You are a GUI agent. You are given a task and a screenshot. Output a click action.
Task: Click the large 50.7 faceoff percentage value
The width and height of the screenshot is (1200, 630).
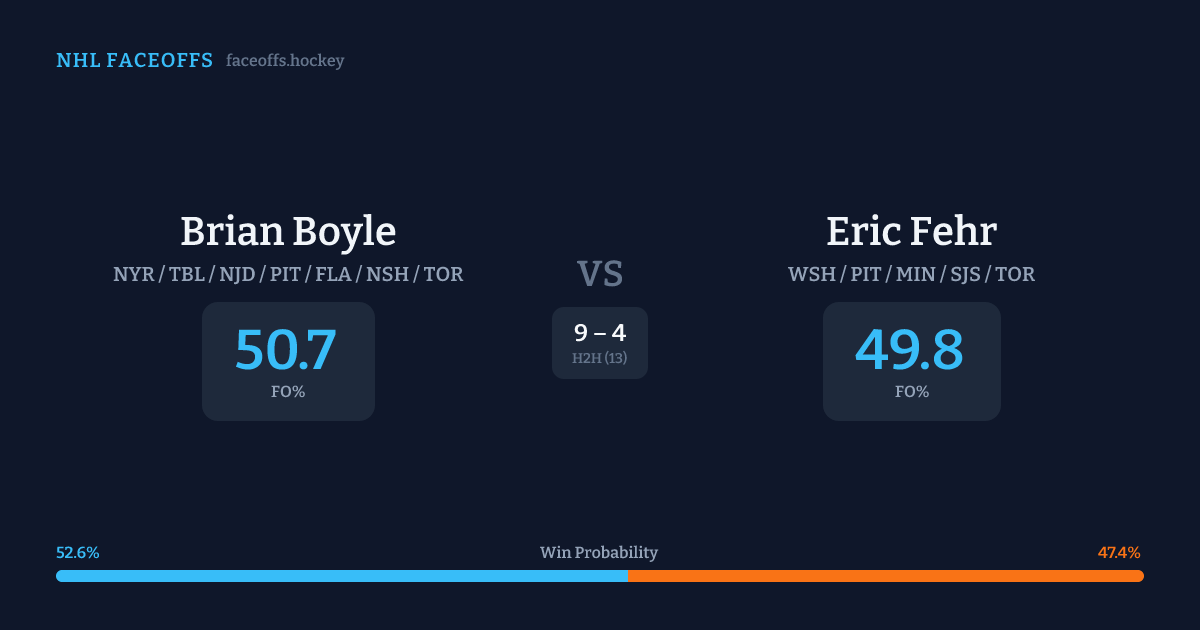[x=286, y=350]
